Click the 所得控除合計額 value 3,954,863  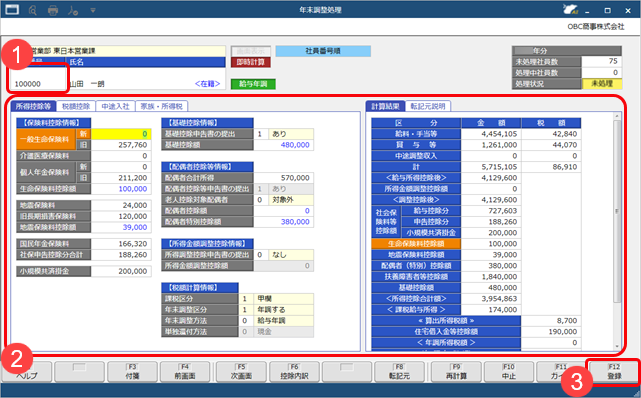491,299
